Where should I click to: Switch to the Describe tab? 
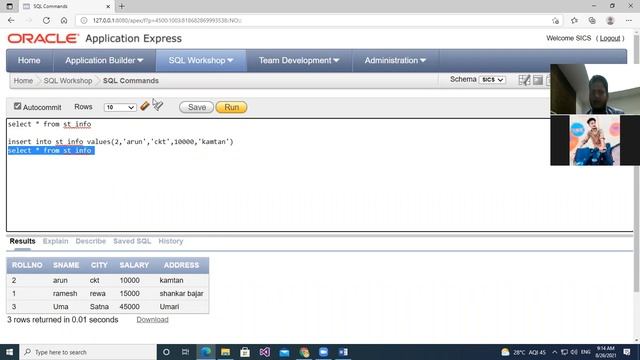click(91, 241)
